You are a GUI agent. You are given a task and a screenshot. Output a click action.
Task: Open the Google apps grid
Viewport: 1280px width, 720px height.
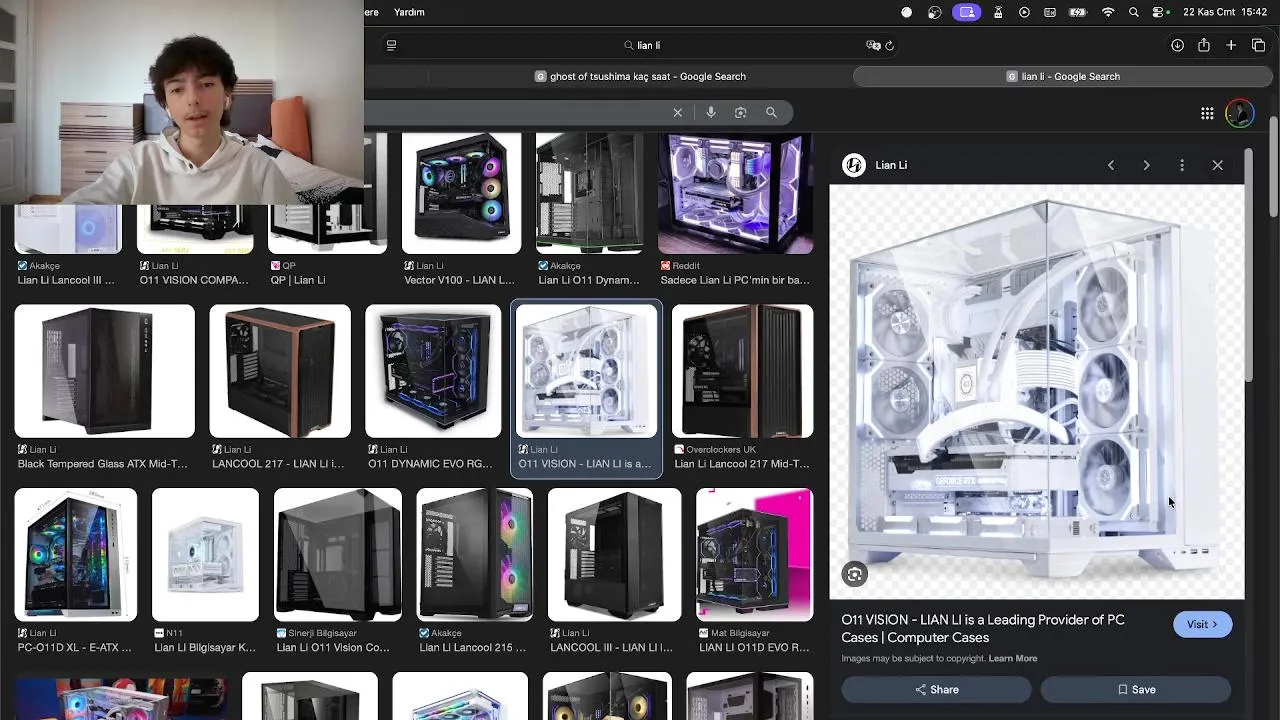click(1207, 113)
